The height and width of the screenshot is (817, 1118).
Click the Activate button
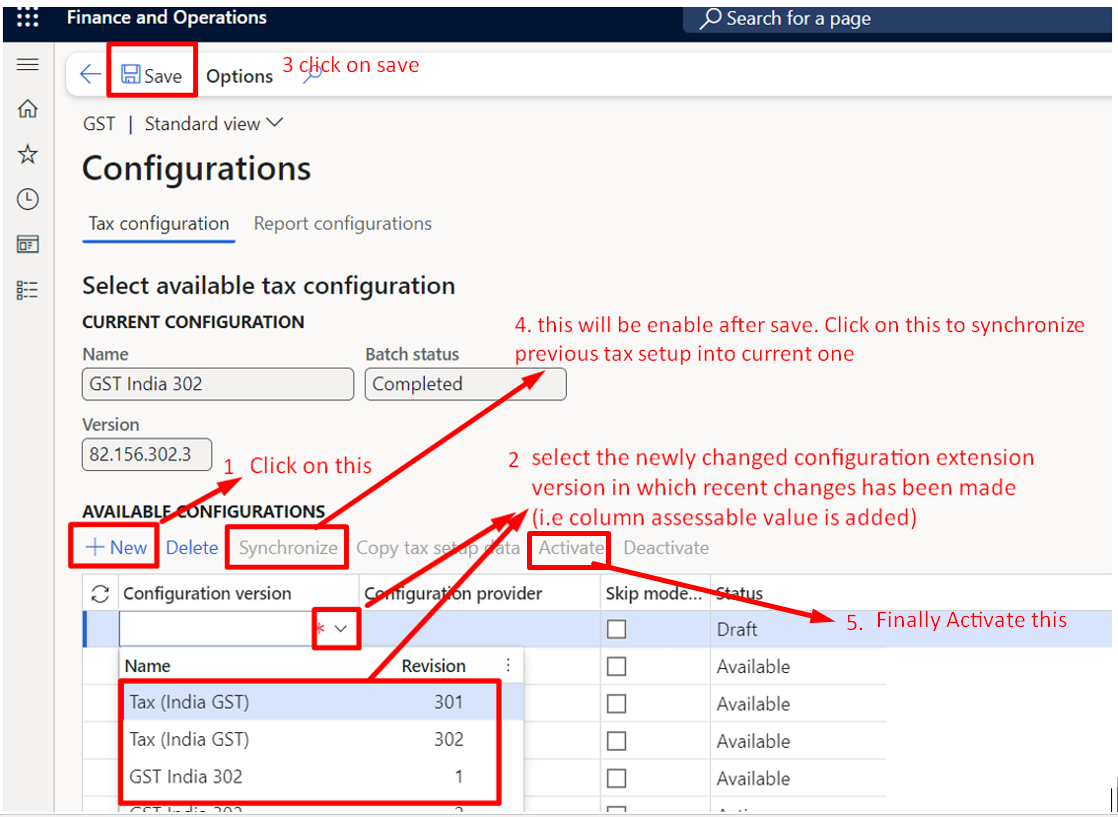[x=571, y=548]
